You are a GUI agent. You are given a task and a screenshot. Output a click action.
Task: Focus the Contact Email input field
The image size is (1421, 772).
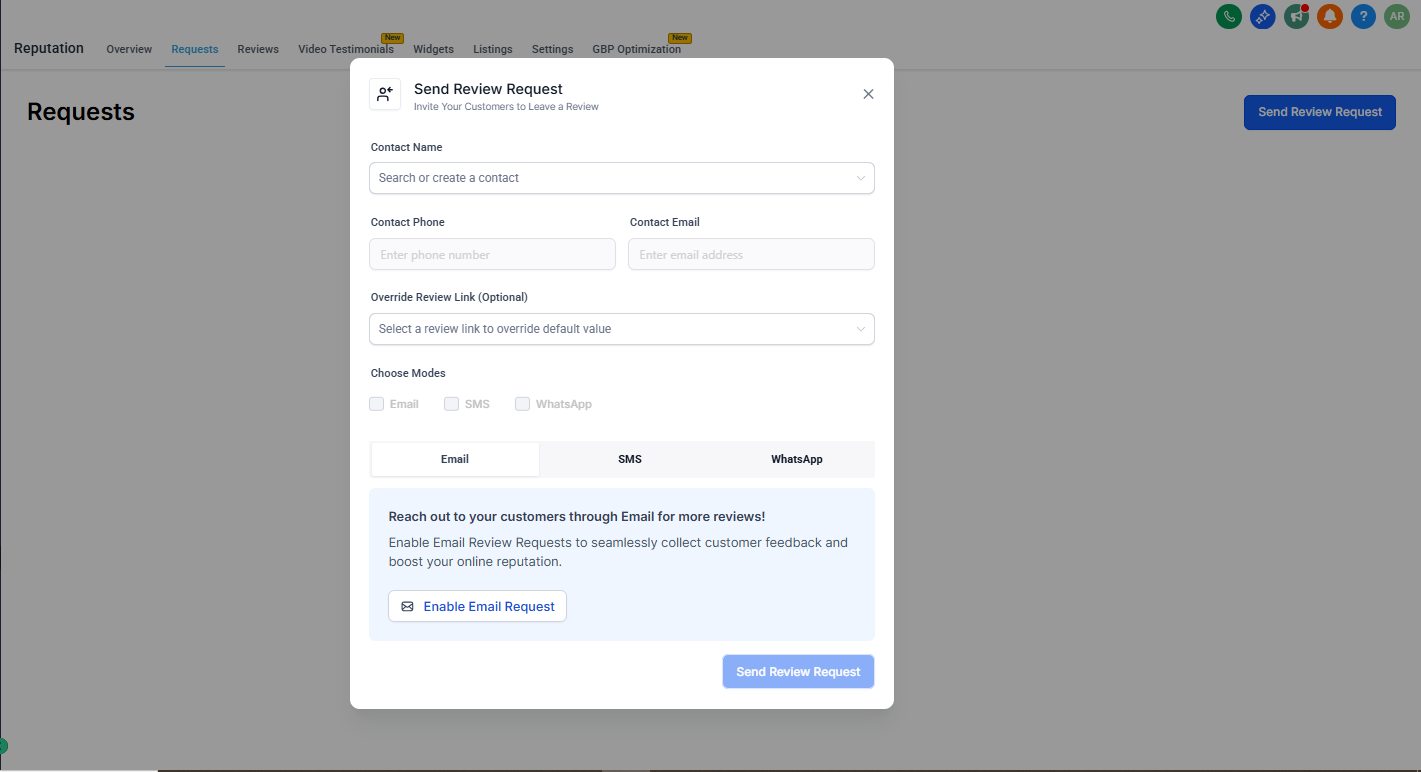(751, 255)
